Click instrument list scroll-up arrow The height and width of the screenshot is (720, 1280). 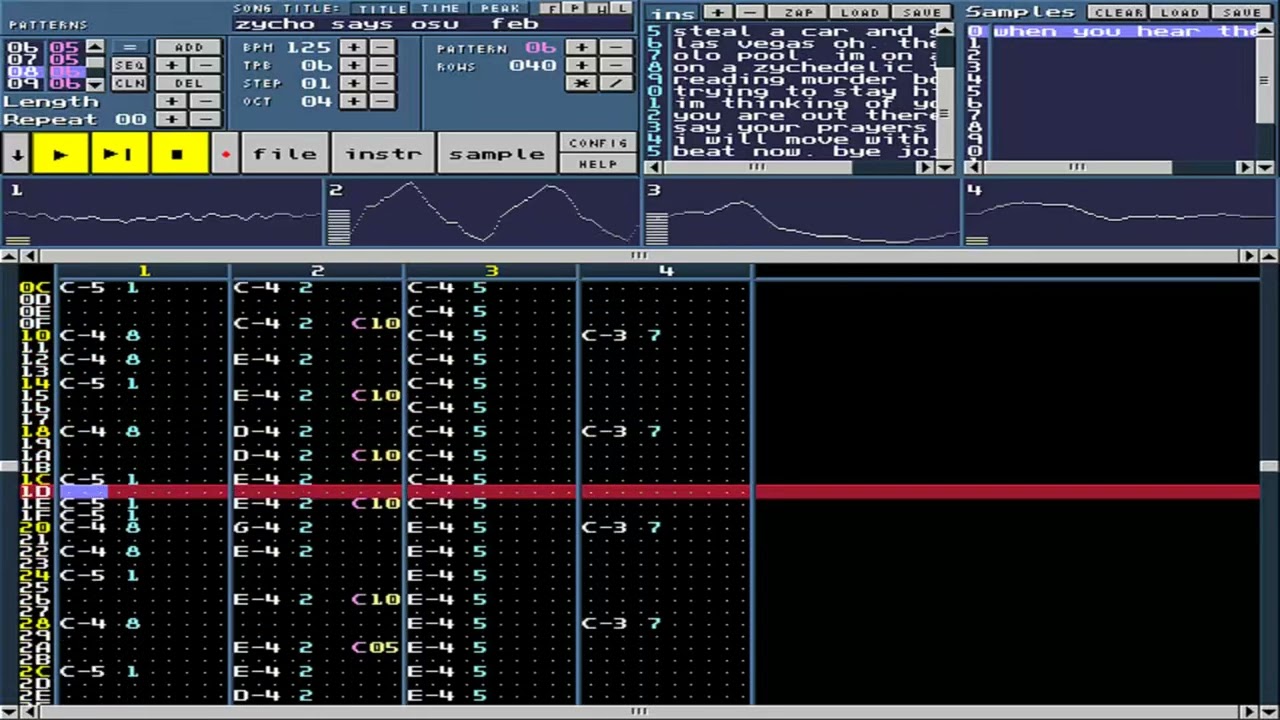click(945, 30)
